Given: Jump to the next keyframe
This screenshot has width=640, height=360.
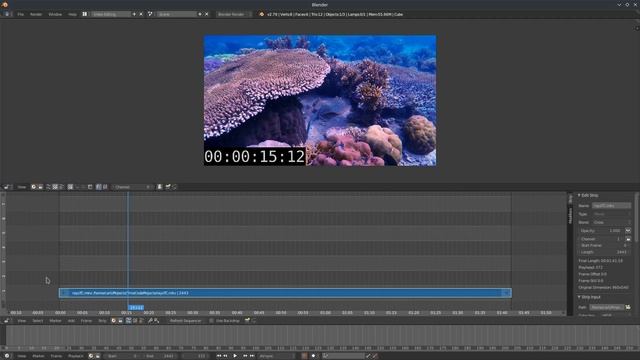Looking at the screenshot, I should (245, 356).
